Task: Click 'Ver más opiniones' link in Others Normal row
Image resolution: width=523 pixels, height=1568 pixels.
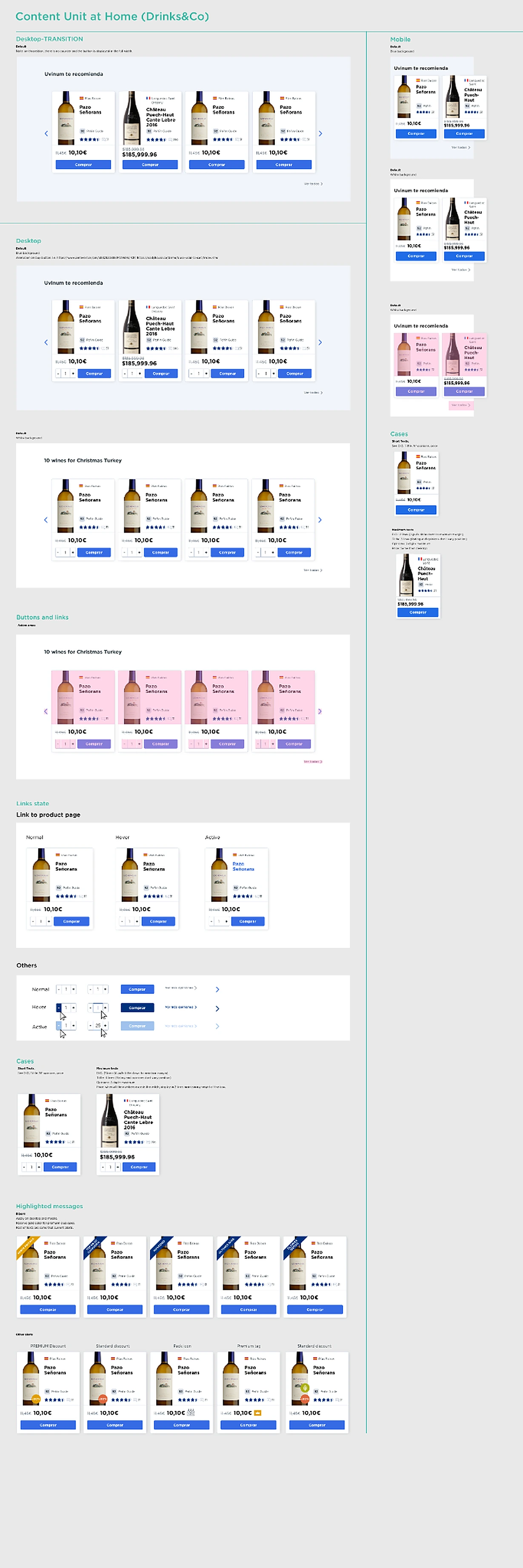Action: pos(181,988)
